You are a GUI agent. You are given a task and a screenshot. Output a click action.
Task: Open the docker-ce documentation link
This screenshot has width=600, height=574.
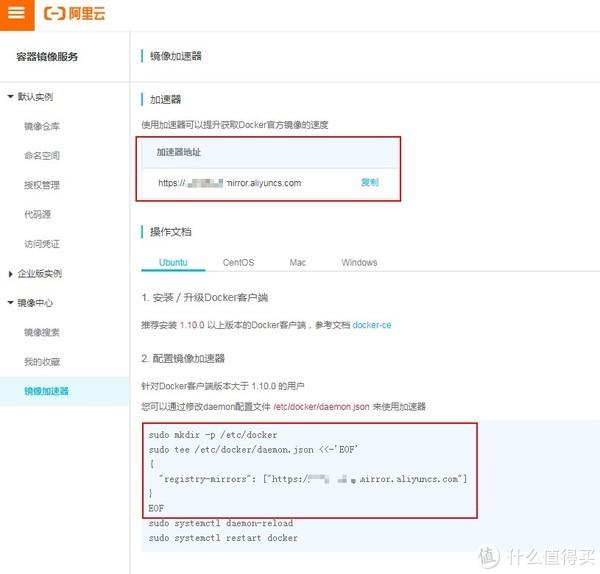pyautogui.click(x=372, y=325)
